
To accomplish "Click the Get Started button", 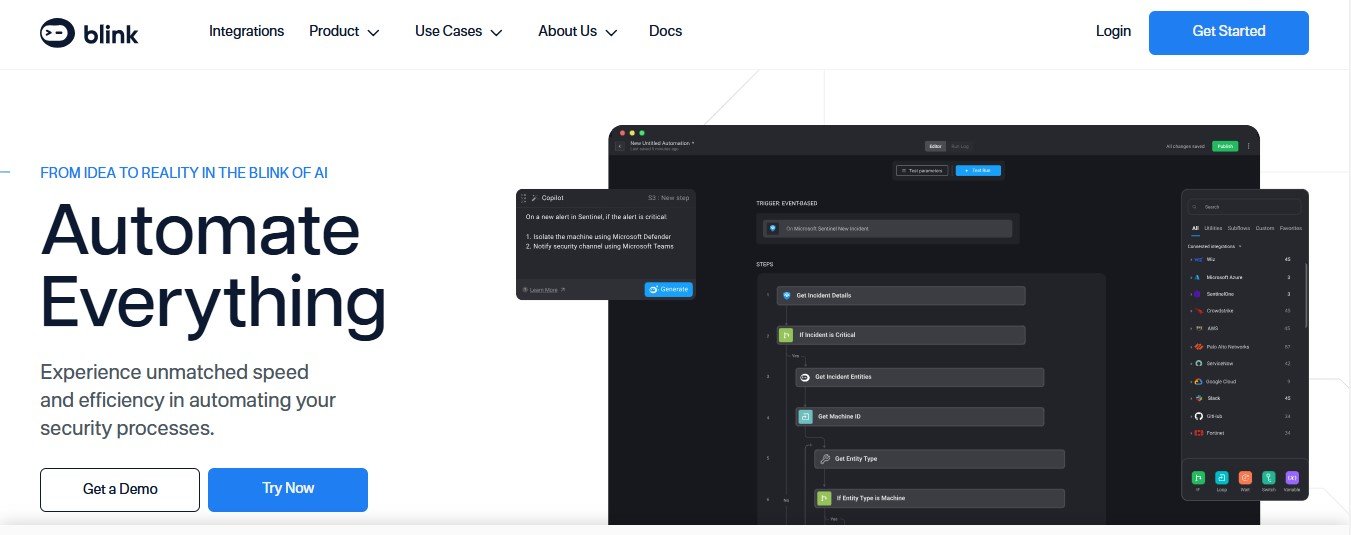I will coord(1228,32).
